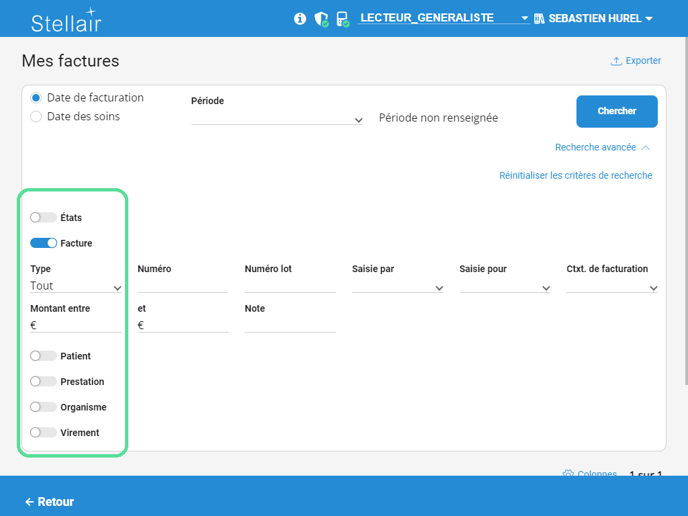The height and width of the screenshot is (516, 688).
Task: Click the binder icon beside Sebastien Hurel
Action: [x=540, y=19]
